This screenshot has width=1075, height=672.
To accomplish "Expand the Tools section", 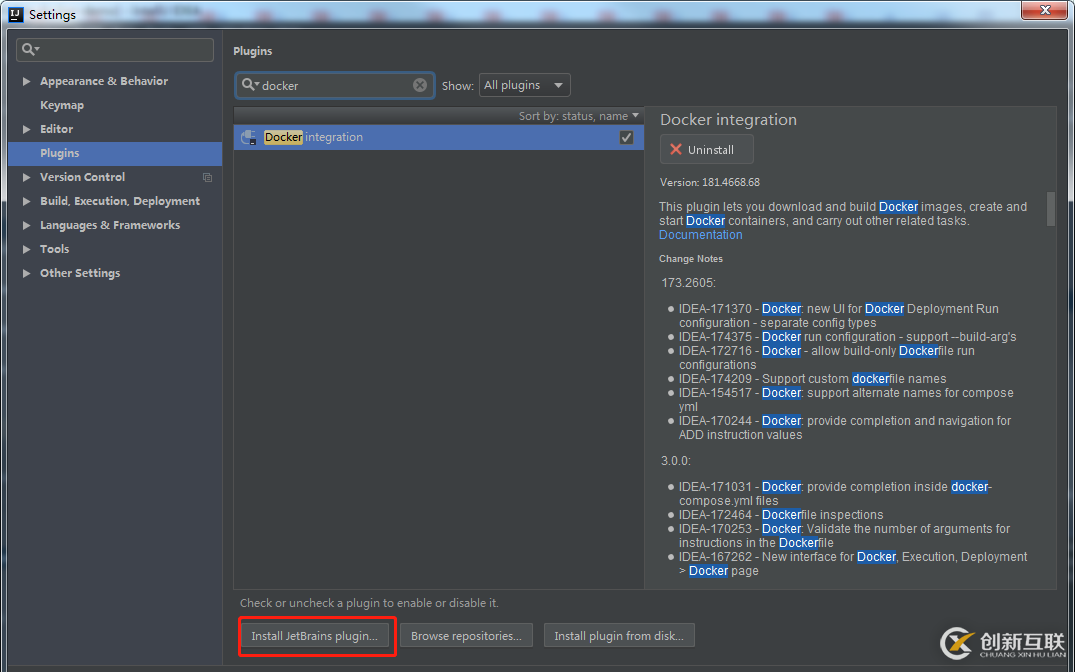I will [x=27, y=249].
